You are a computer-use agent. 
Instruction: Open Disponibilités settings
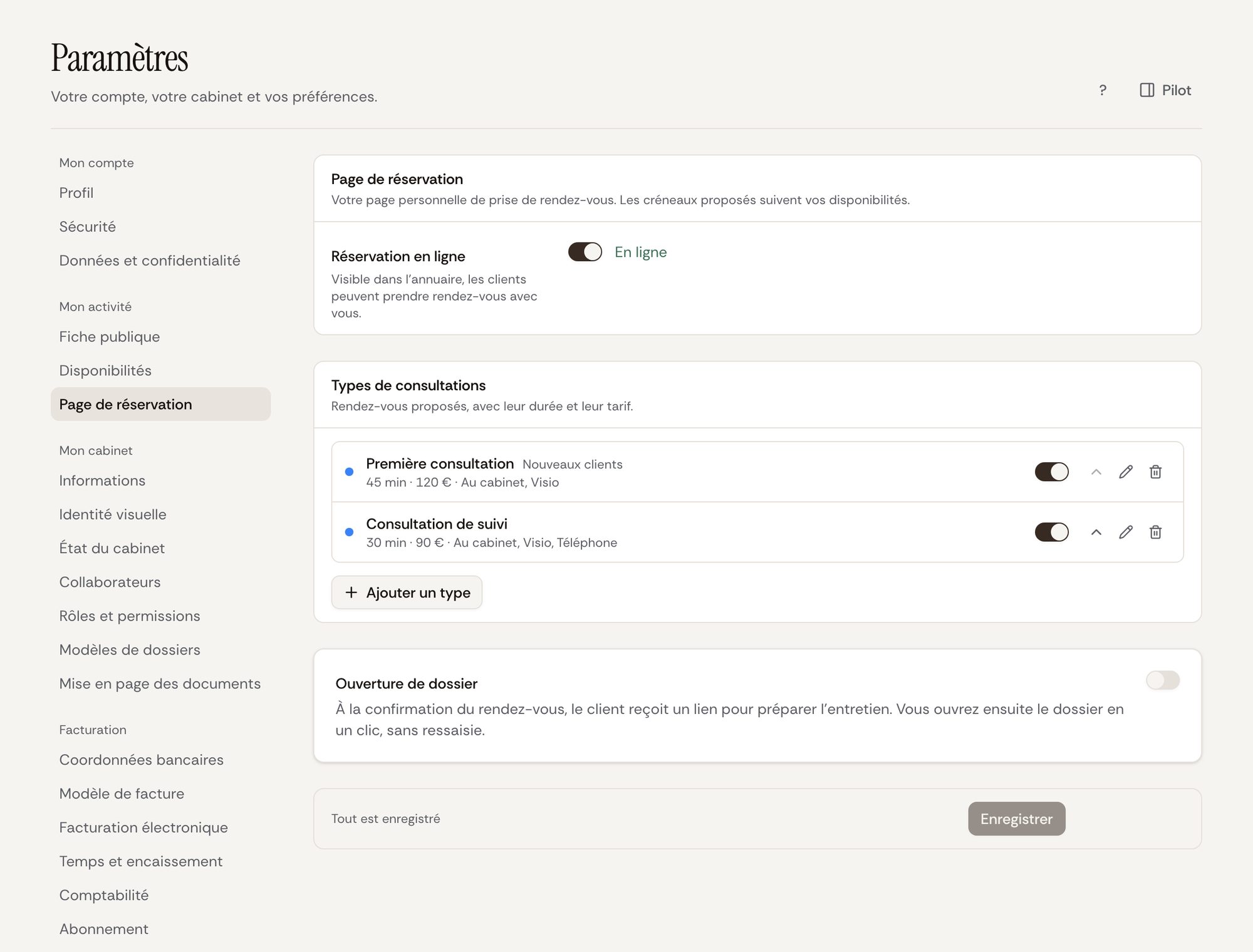point(161,371)
